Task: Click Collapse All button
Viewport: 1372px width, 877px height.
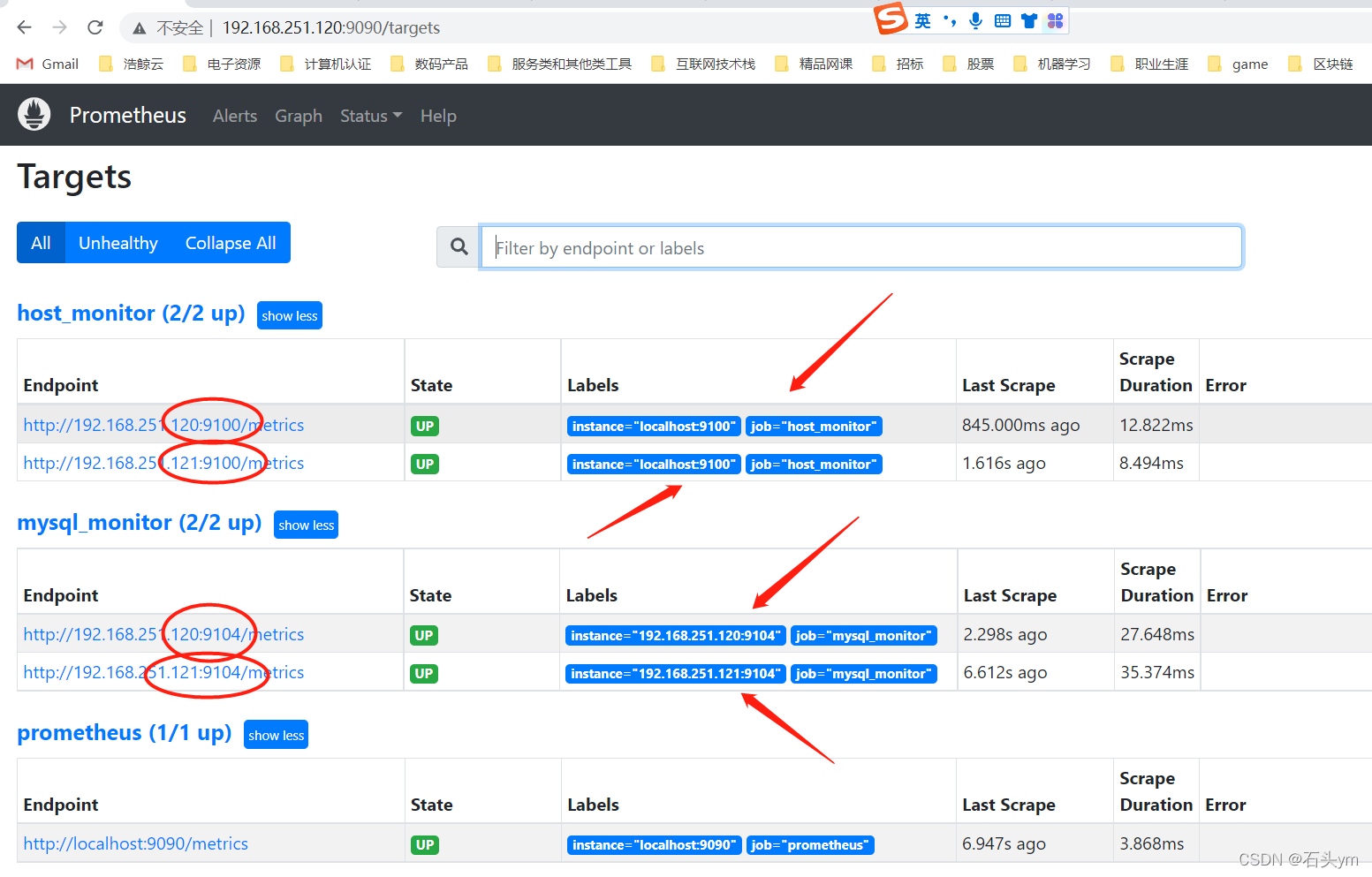Action: click(x=231, y=242)
